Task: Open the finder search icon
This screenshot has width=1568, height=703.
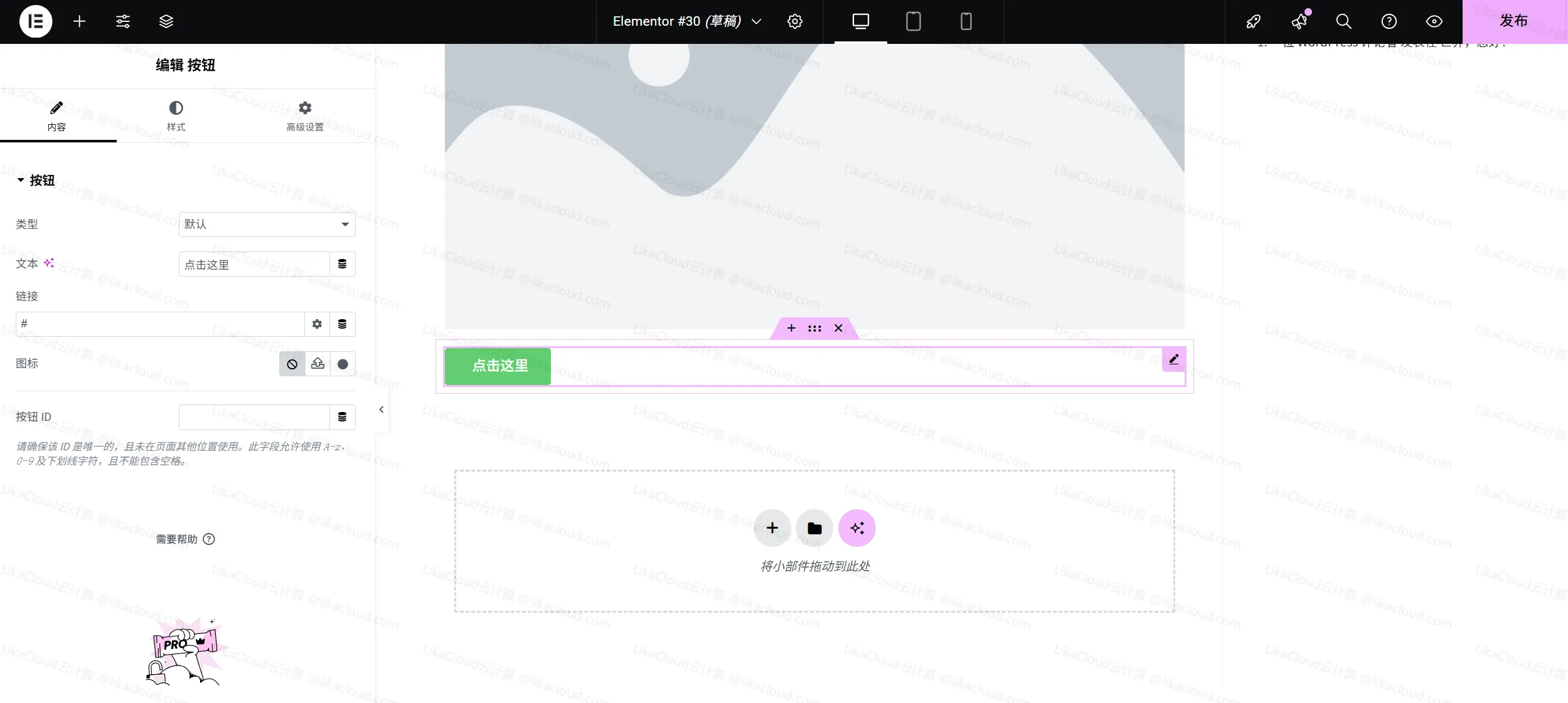Action: (x=1343, y=21)
